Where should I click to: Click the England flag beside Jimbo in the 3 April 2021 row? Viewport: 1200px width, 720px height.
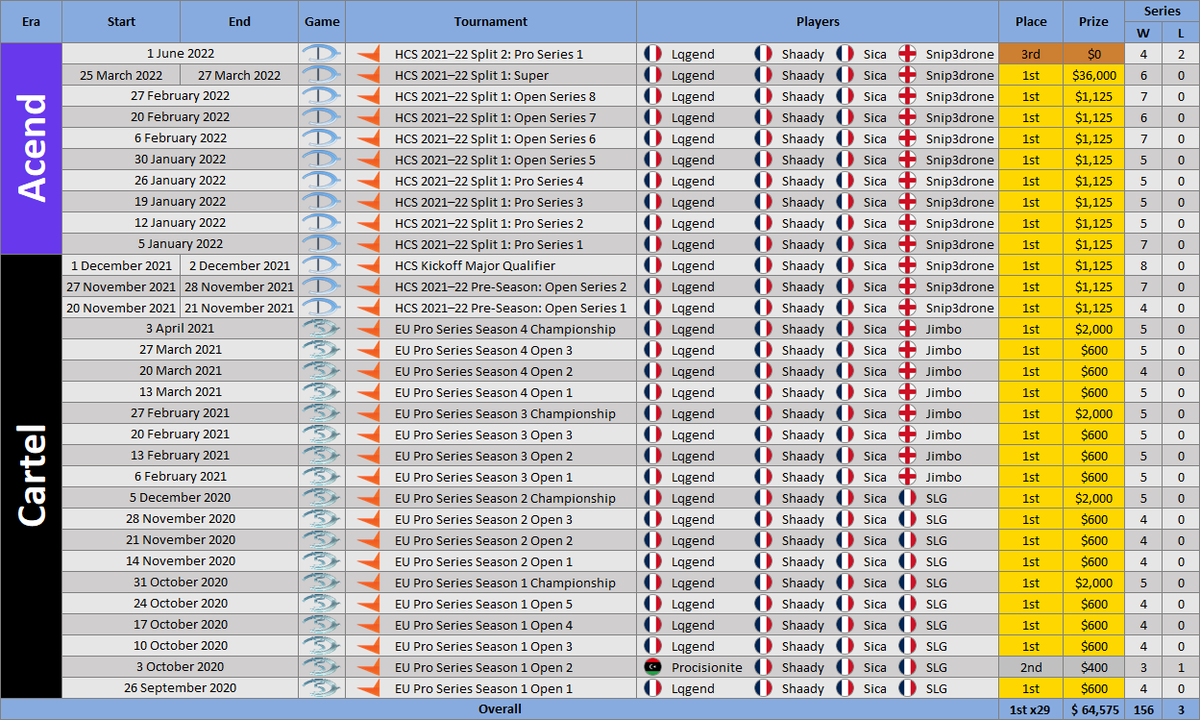click(x=907, y=329)
